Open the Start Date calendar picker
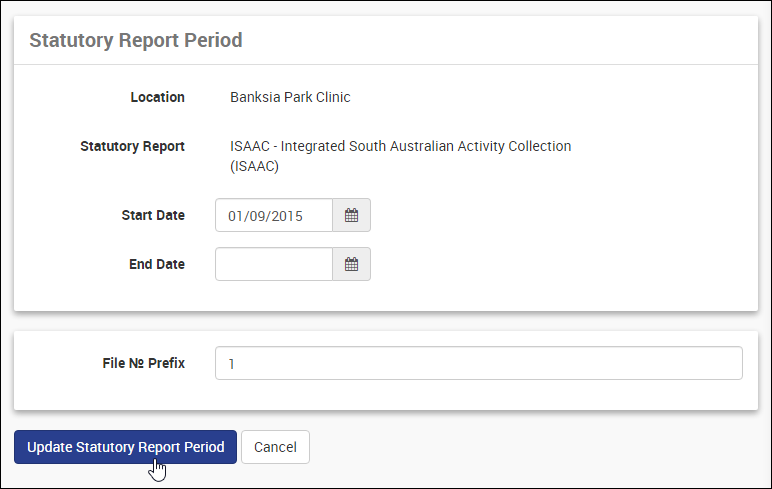The image size is (772, 489). (351, 215)
